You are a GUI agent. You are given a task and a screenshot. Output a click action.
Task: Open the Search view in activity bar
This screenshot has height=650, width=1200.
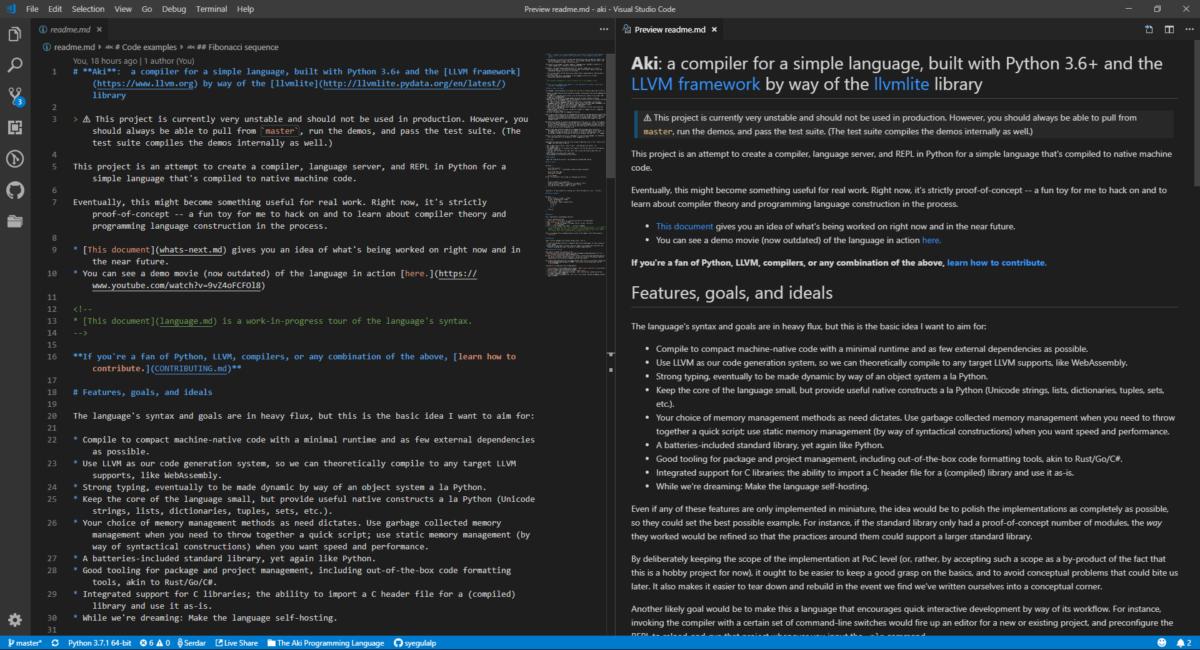(15, 66)
